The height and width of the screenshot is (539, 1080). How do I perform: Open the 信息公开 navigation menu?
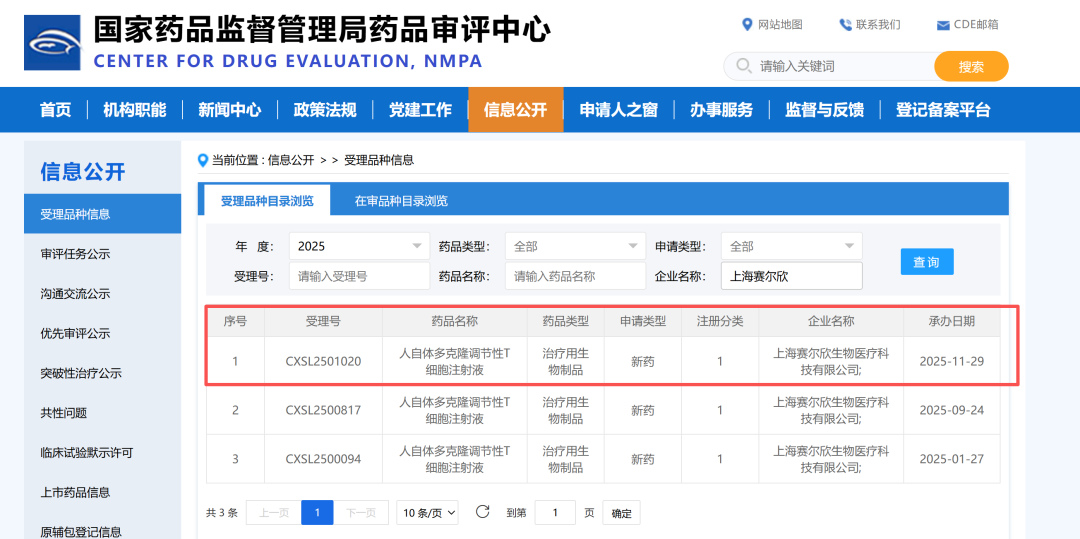[515, 110]
